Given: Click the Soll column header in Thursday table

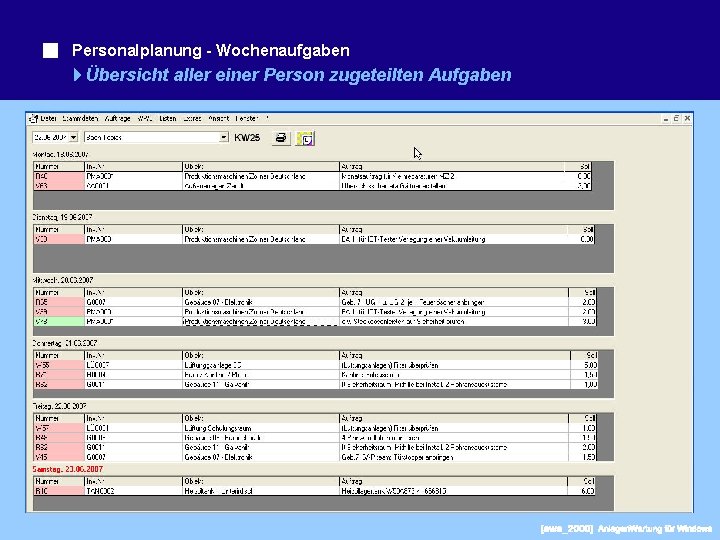Looking at the screenshot, I should point(584,355).
